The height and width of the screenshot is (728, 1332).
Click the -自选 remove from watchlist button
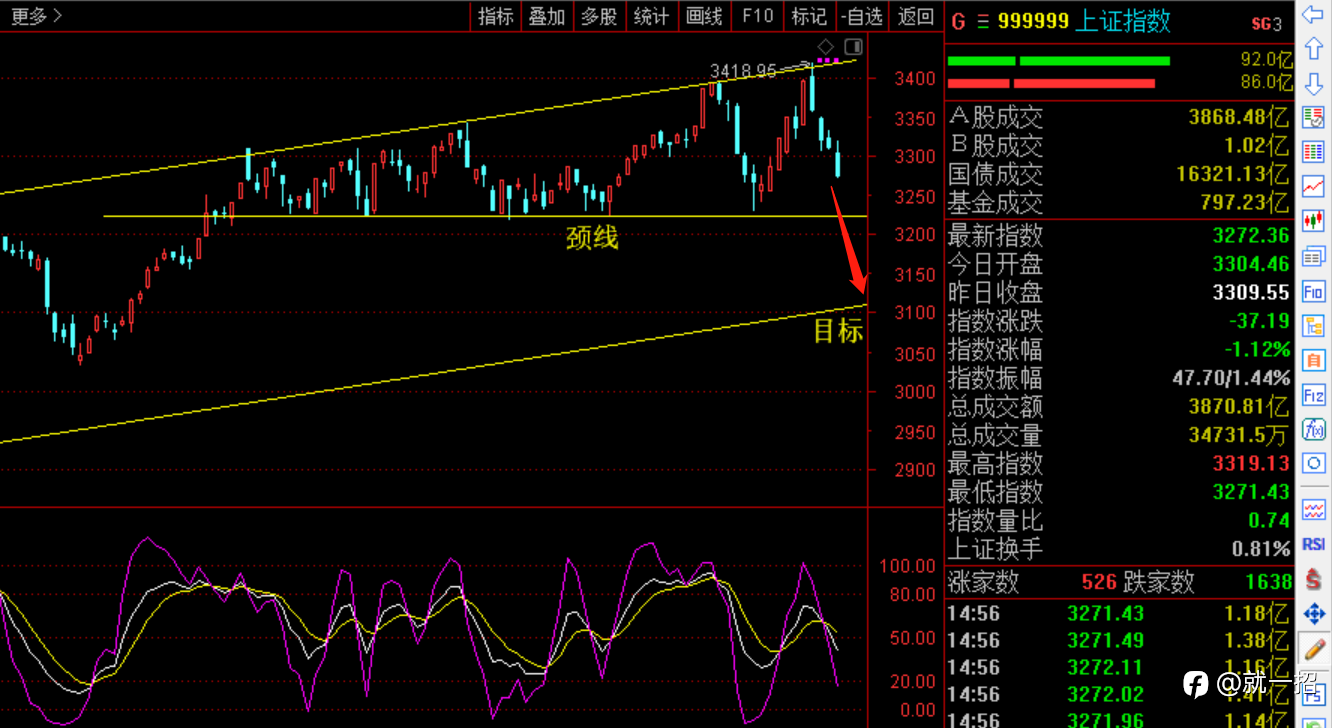point(862,16)
